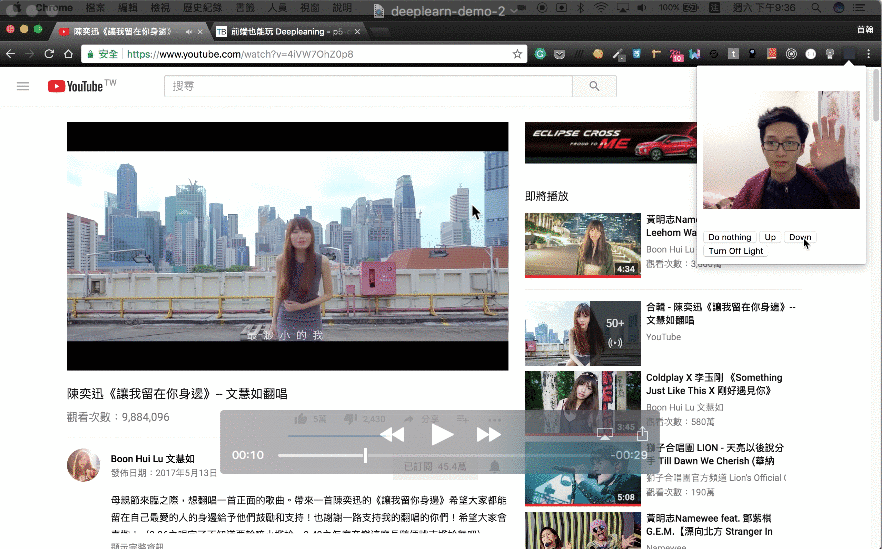882x549 pixels.
Task: Click the "Turn Off Light" button
Action: click(x=735, y=251)
